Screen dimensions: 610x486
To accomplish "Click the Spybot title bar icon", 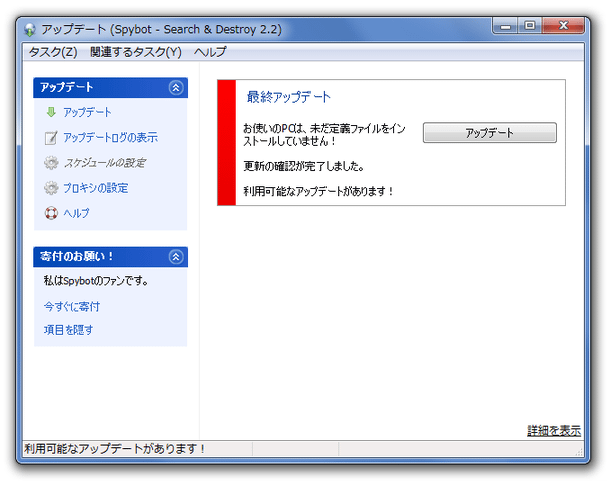I will 30,30.
